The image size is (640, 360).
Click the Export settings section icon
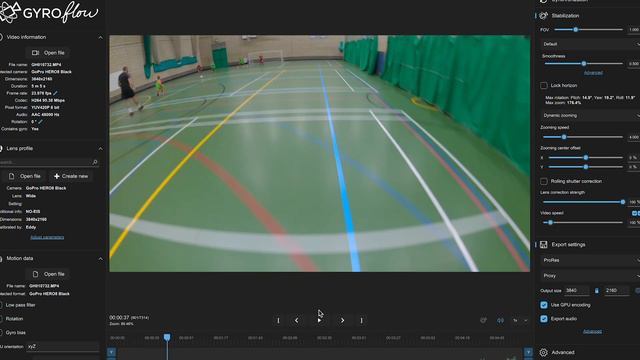(543, 244)
